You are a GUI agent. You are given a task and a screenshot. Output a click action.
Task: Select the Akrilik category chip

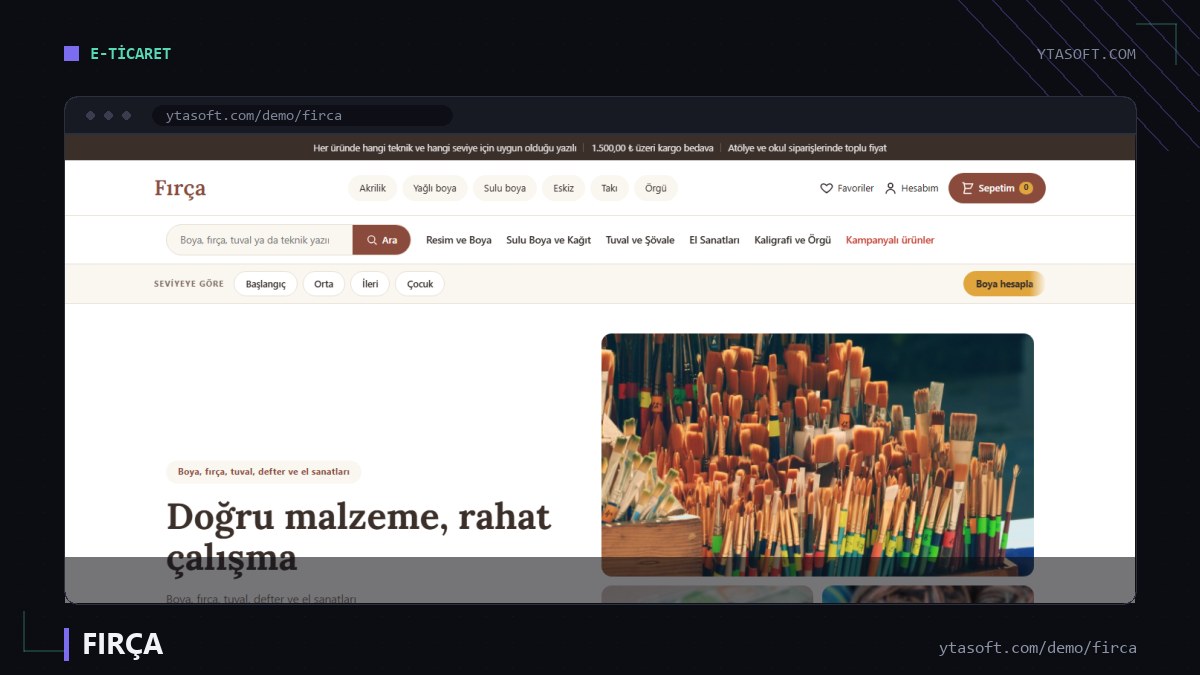click(372, 188)
